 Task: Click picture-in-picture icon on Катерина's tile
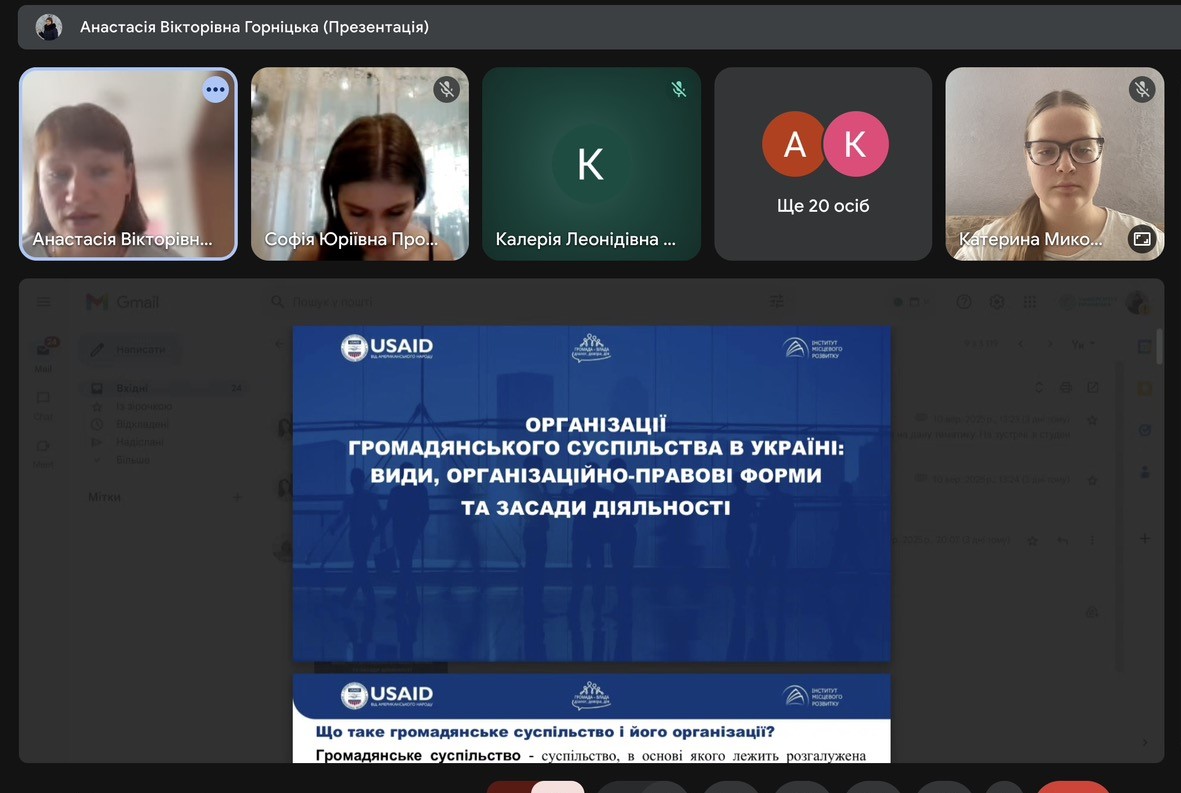tap(1141, 238)
